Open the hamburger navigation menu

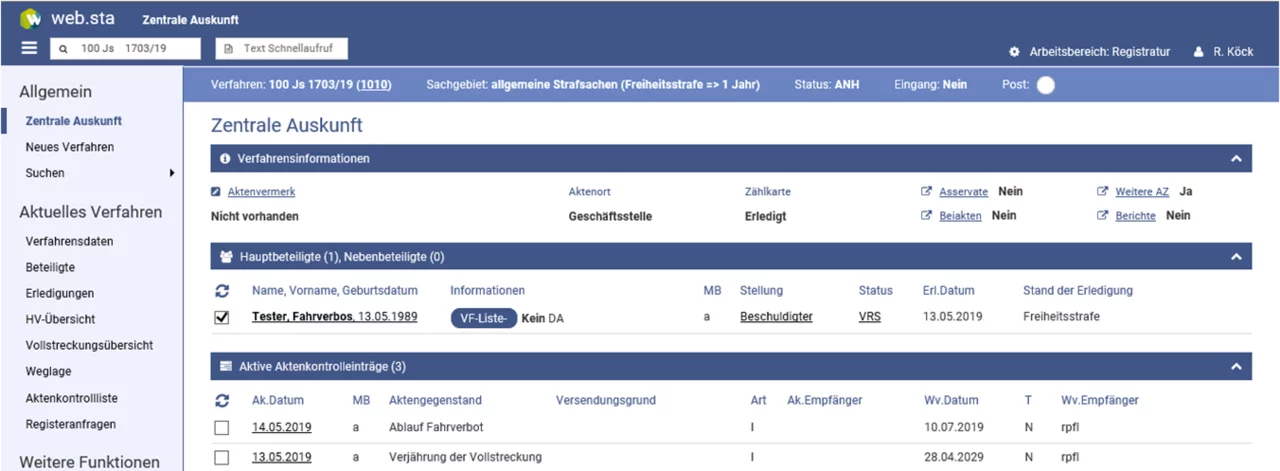click(x=29, y=48)
